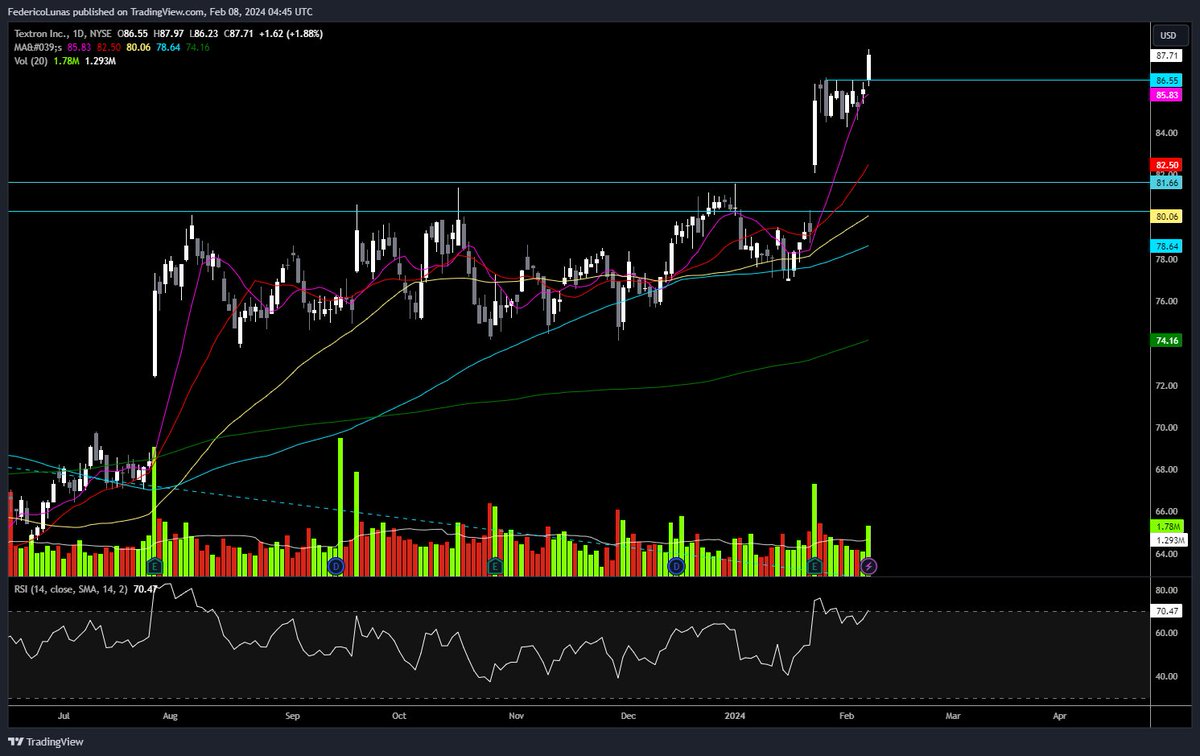Screen dimensions: 1200x756
Task: Click the Apr label on time axis
Action: [1059, 716]
